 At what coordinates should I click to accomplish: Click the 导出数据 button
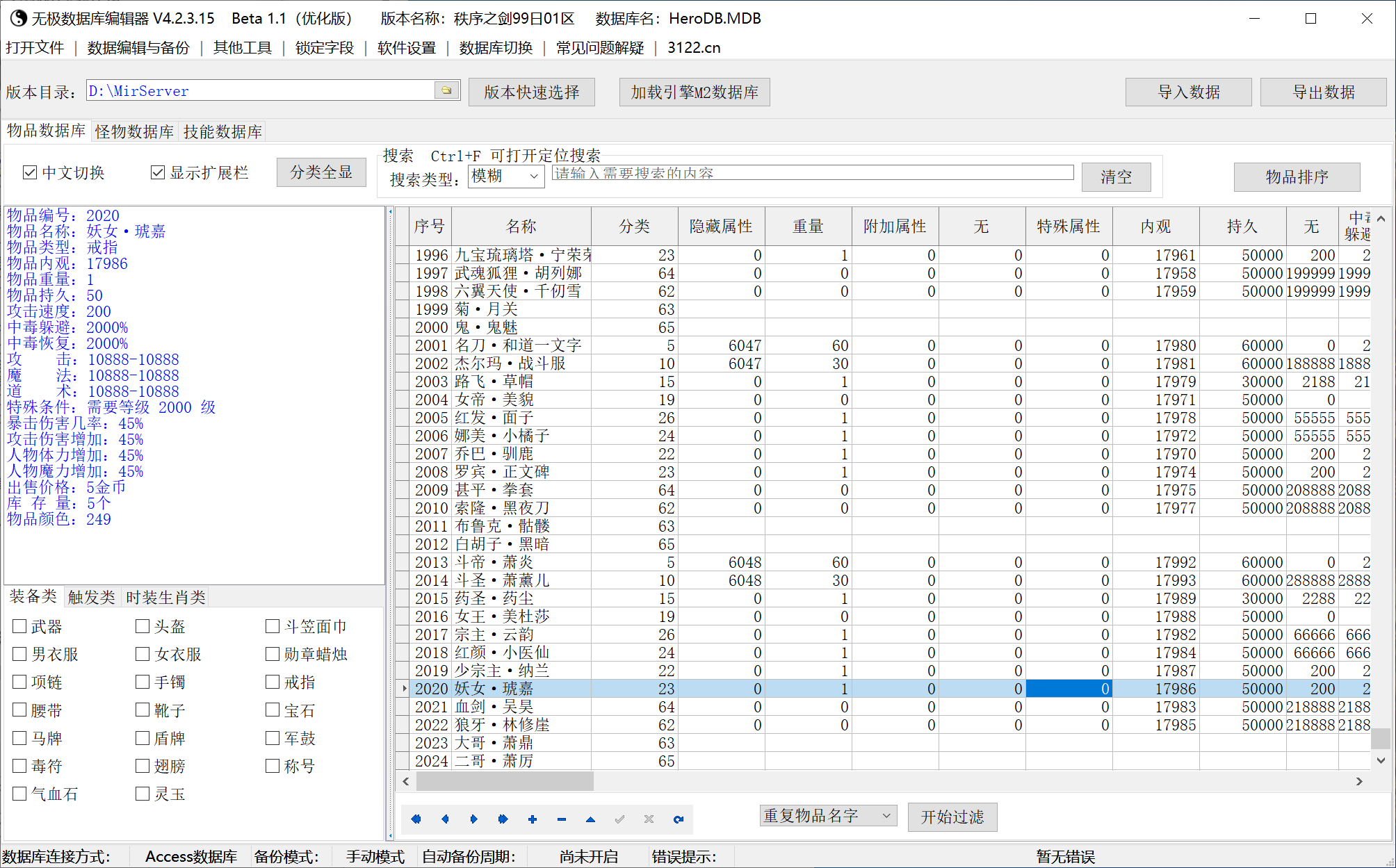1324,92
